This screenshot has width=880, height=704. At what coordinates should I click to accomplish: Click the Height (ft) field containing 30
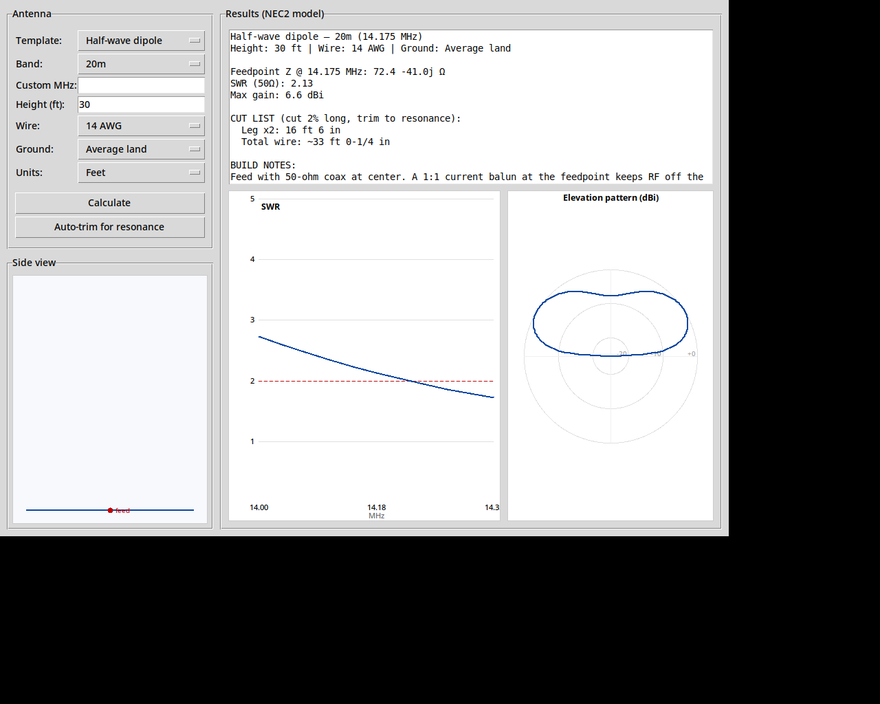(141, 104)
